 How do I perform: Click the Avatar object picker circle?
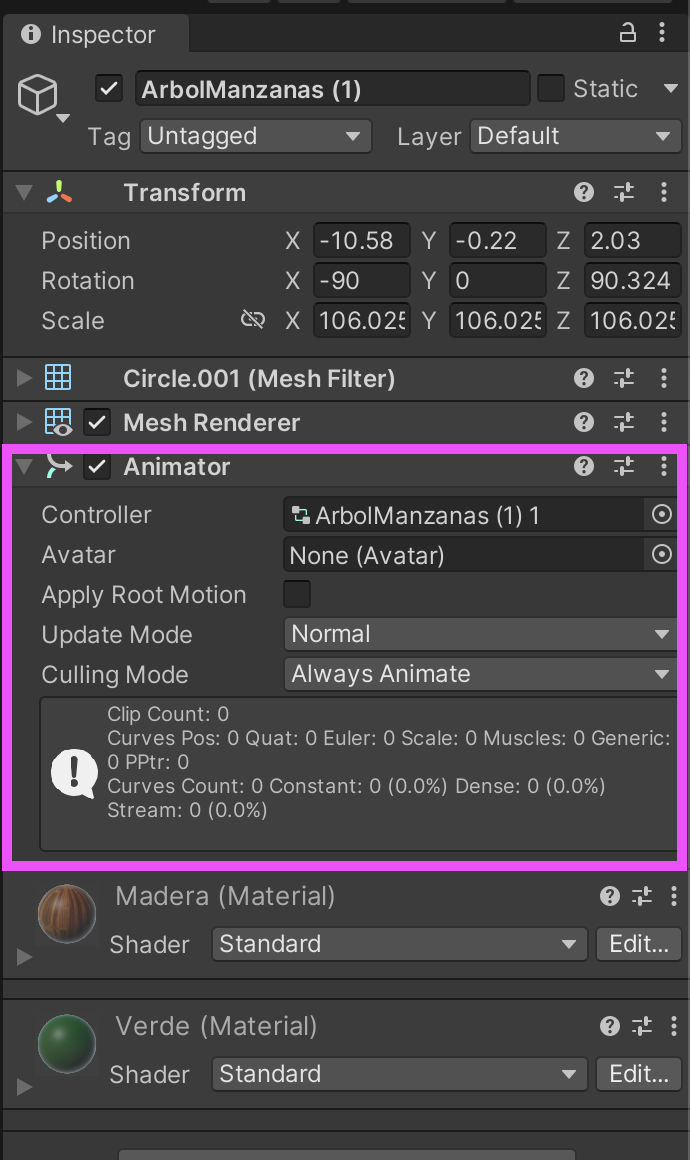[x=661, y=555]
